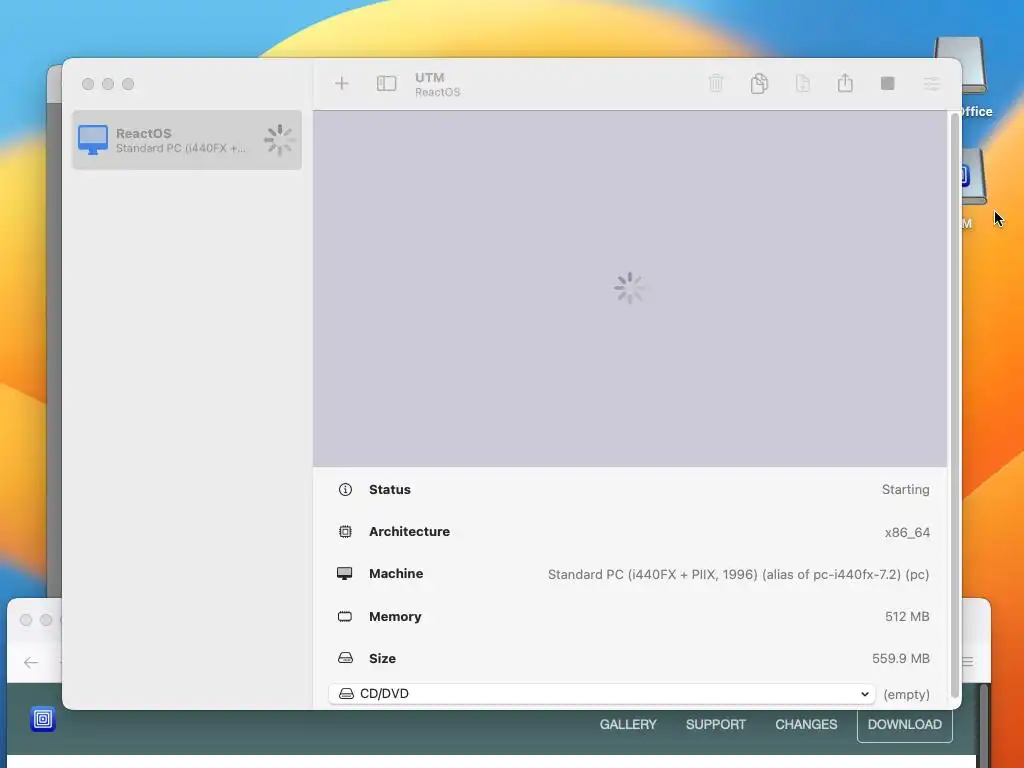The width and height of the screenshot is (1024, 768).
Task: Click the '559.9 MB' size value
Action: [901, 658]
